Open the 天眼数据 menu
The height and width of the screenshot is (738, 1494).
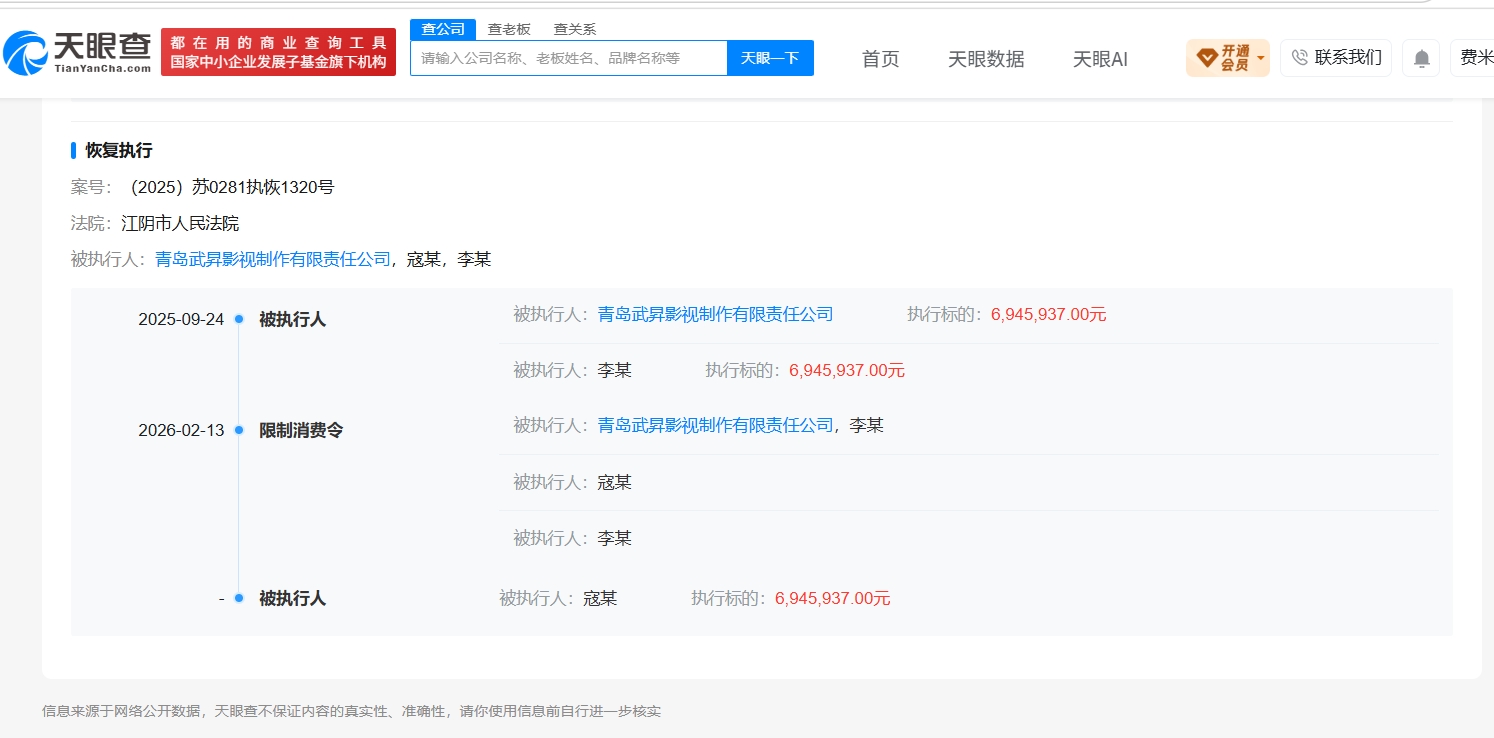point(986,59)
